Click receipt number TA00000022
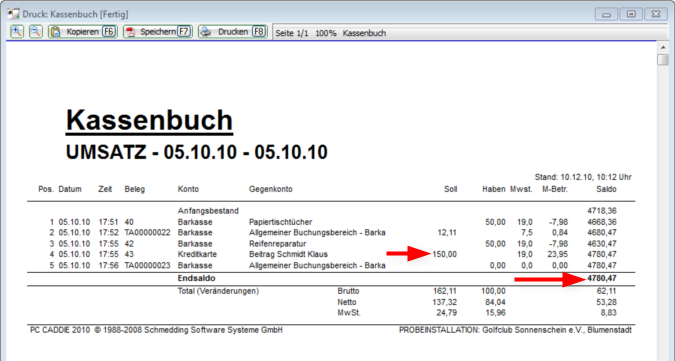675x361 pixels. pos(147,233)
